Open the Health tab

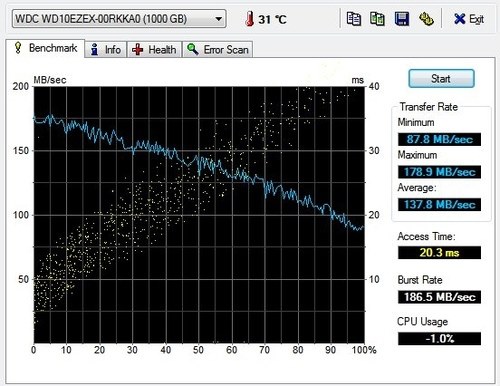(x=155, y=49)
